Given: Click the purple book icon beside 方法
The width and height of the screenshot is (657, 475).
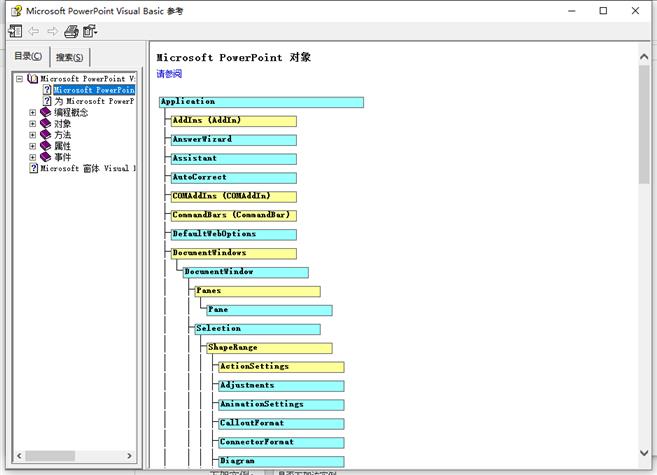Looking at the screenshot, I should coord(45,135).
